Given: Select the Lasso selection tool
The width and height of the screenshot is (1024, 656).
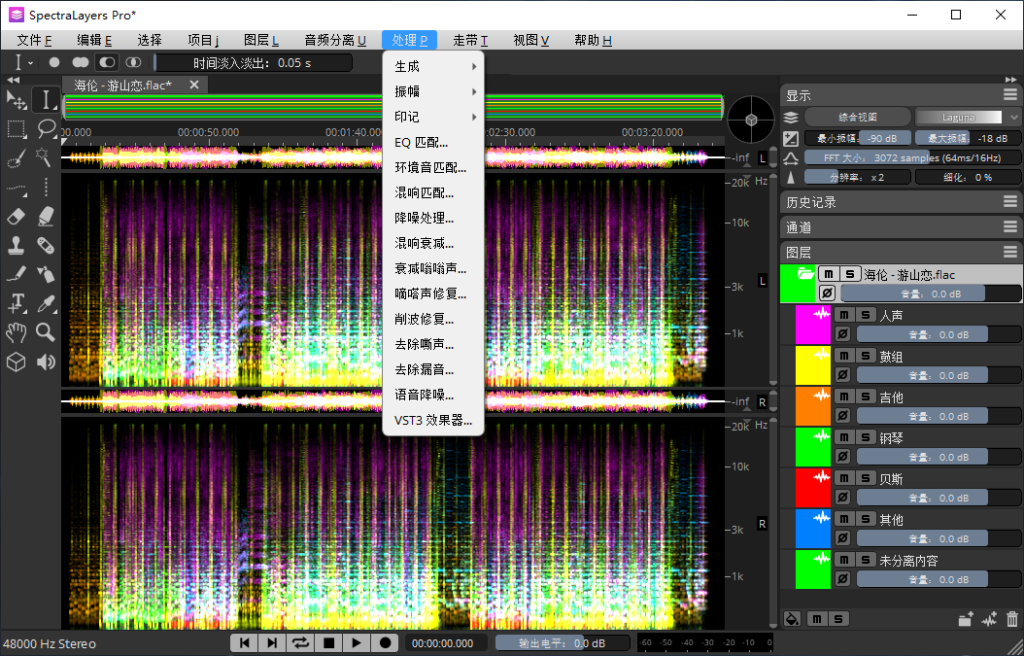Looking at the screenshot, I should click(x=46, y=129).
